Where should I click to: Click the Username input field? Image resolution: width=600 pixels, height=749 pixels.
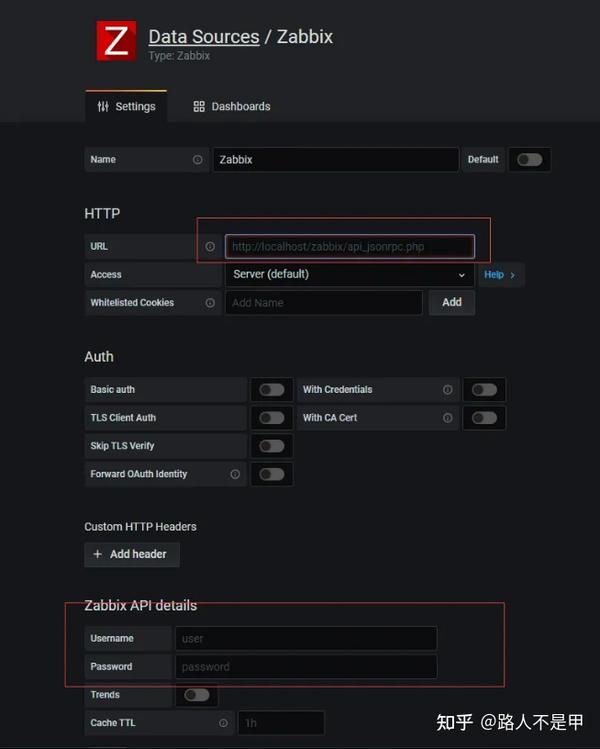tap(306, 639)
